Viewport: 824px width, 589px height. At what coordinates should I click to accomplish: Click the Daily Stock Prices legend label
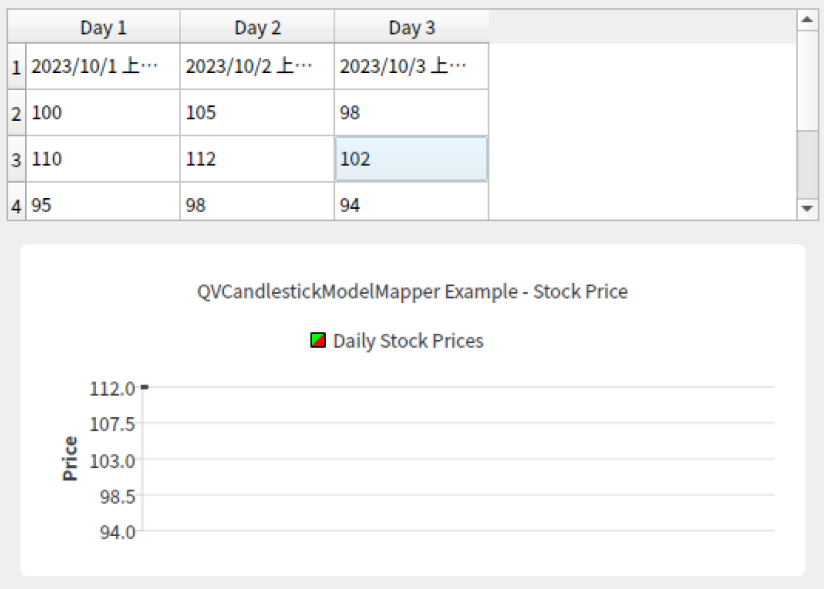pos(408,341)
